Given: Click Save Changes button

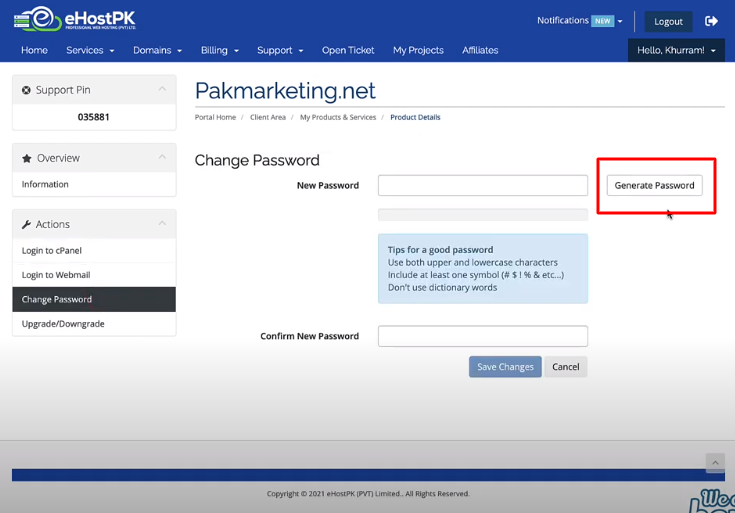Looking at the screenshot, I should 505,367.
